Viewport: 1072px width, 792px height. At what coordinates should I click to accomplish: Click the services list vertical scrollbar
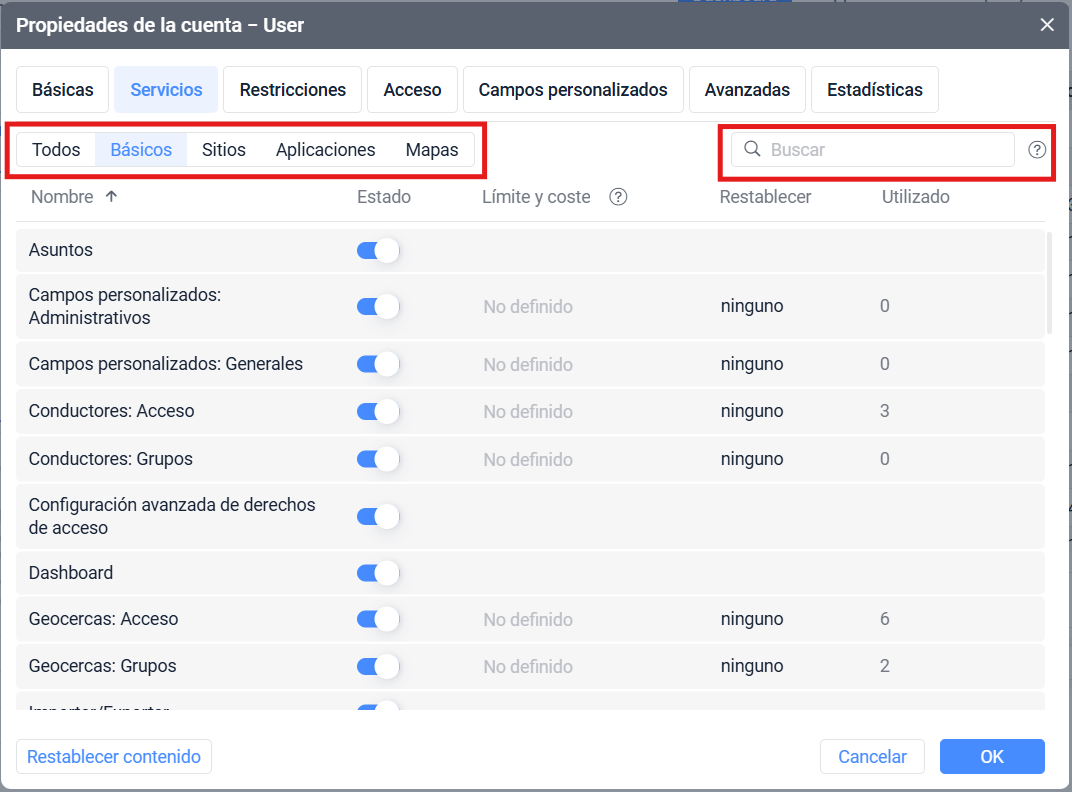1049,285
